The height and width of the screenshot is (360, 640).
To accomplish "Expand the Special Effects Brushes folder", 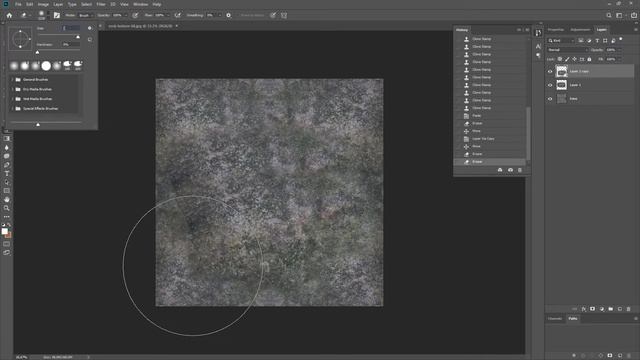I will pos(12,109).
